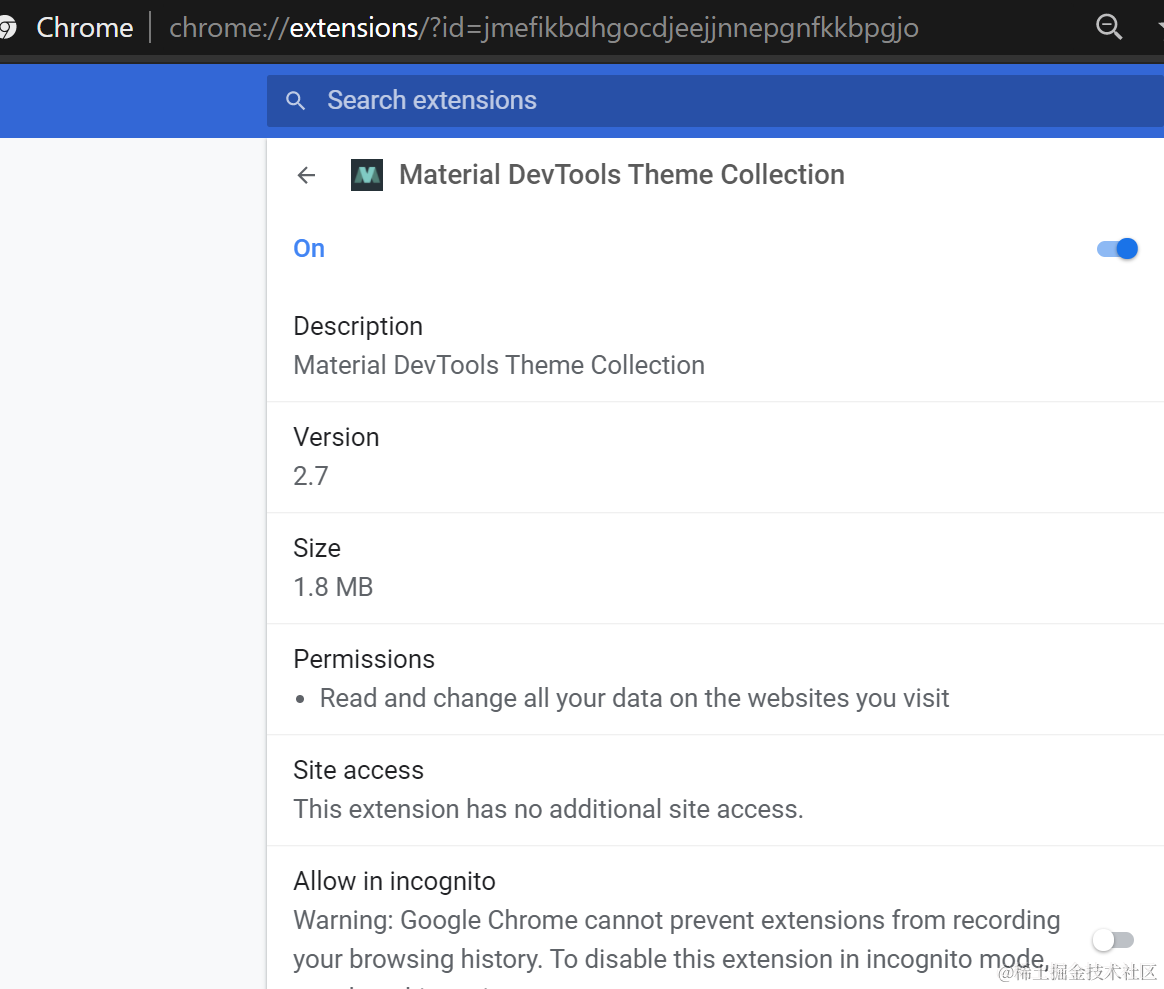Click the version number 2.7

tap(311, 476)
